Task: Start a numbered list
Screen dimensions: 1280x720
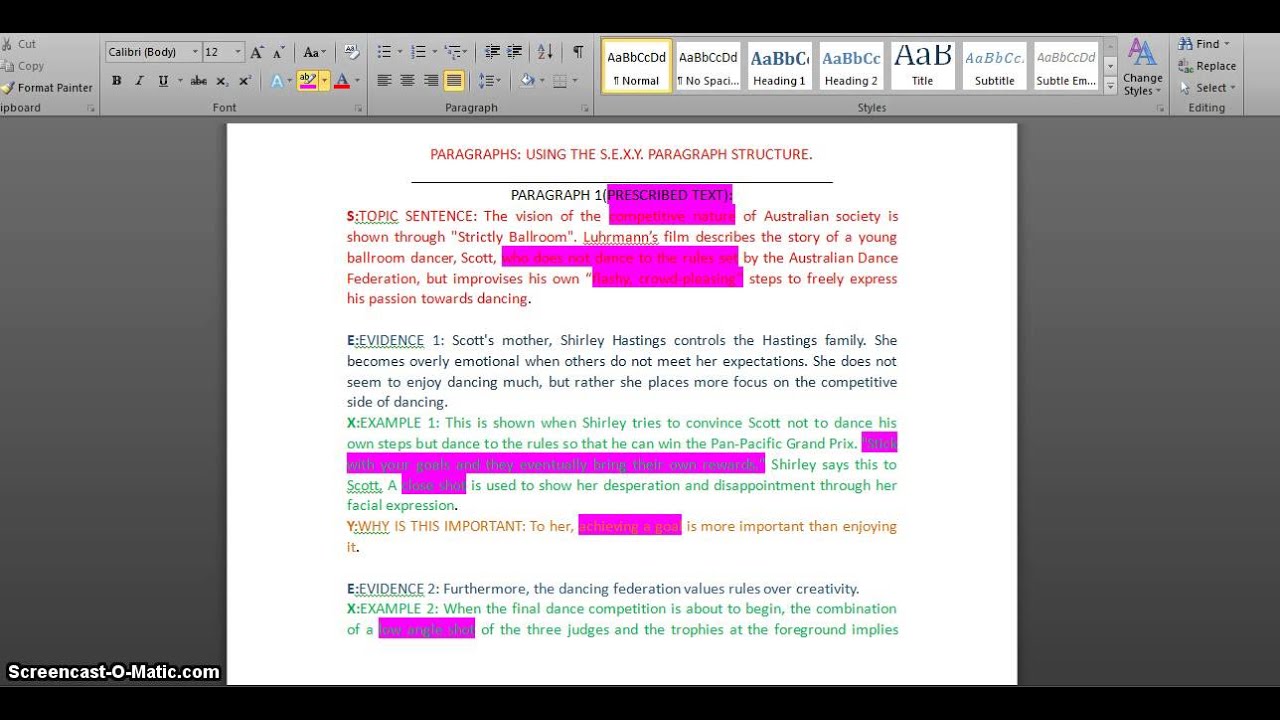Action: click(x=418, y=52)
